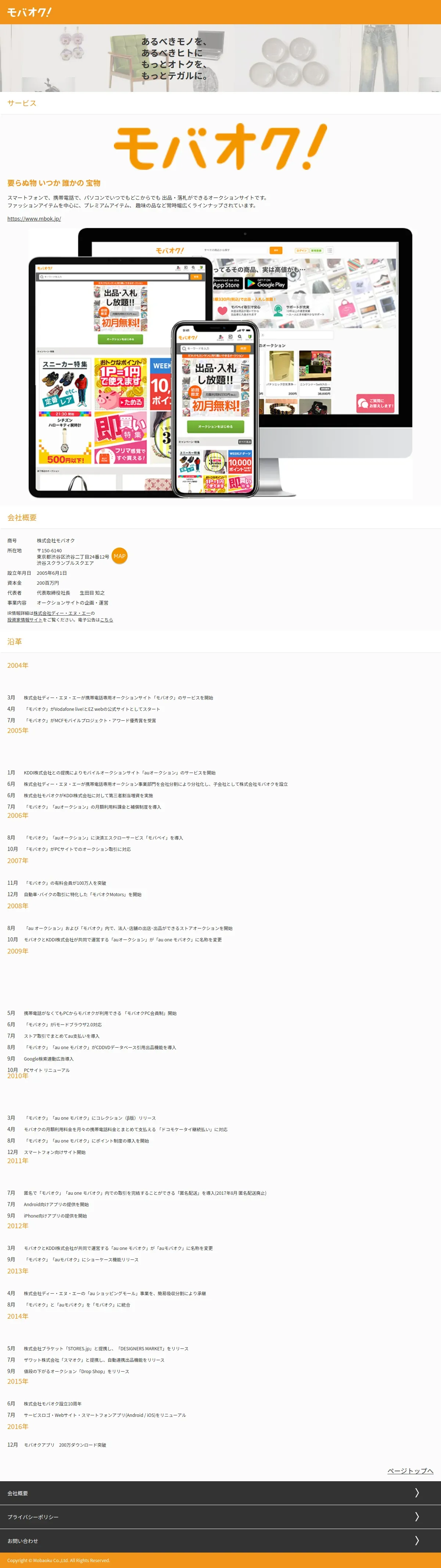The image size is (441, 1568).
Task: Click the MCFモバイルプロジェクト・アワード history entry
Action: (x=90, y=720)
